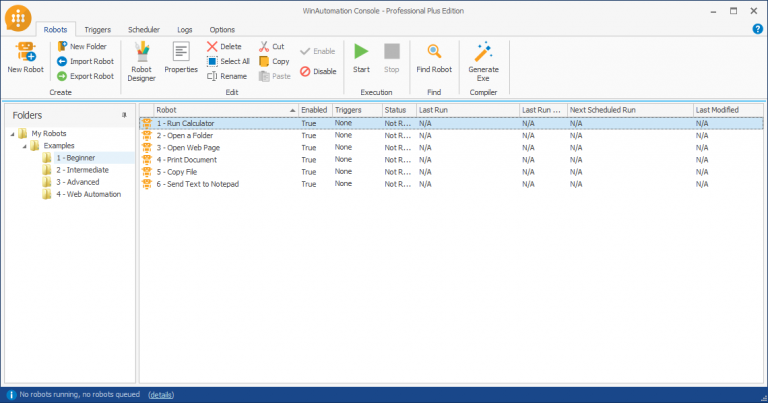The height and width of the screenshot is (403, 768).
Task: Create a New Robot
Action: pos(25,58)
